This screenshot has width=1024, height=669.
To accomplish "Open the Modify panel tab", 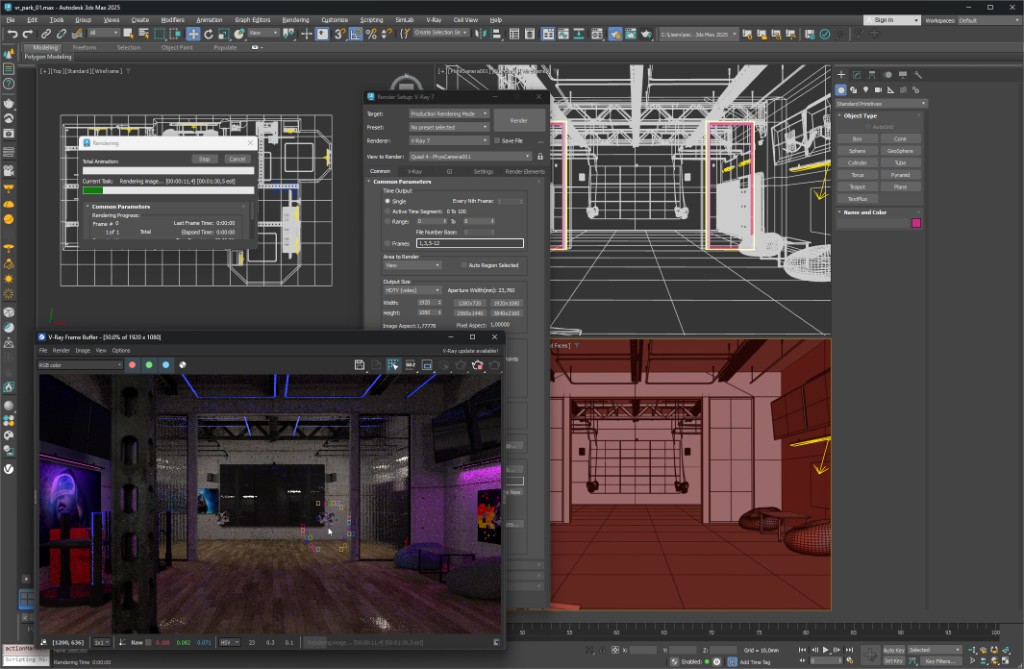I will tap(857, 75).
